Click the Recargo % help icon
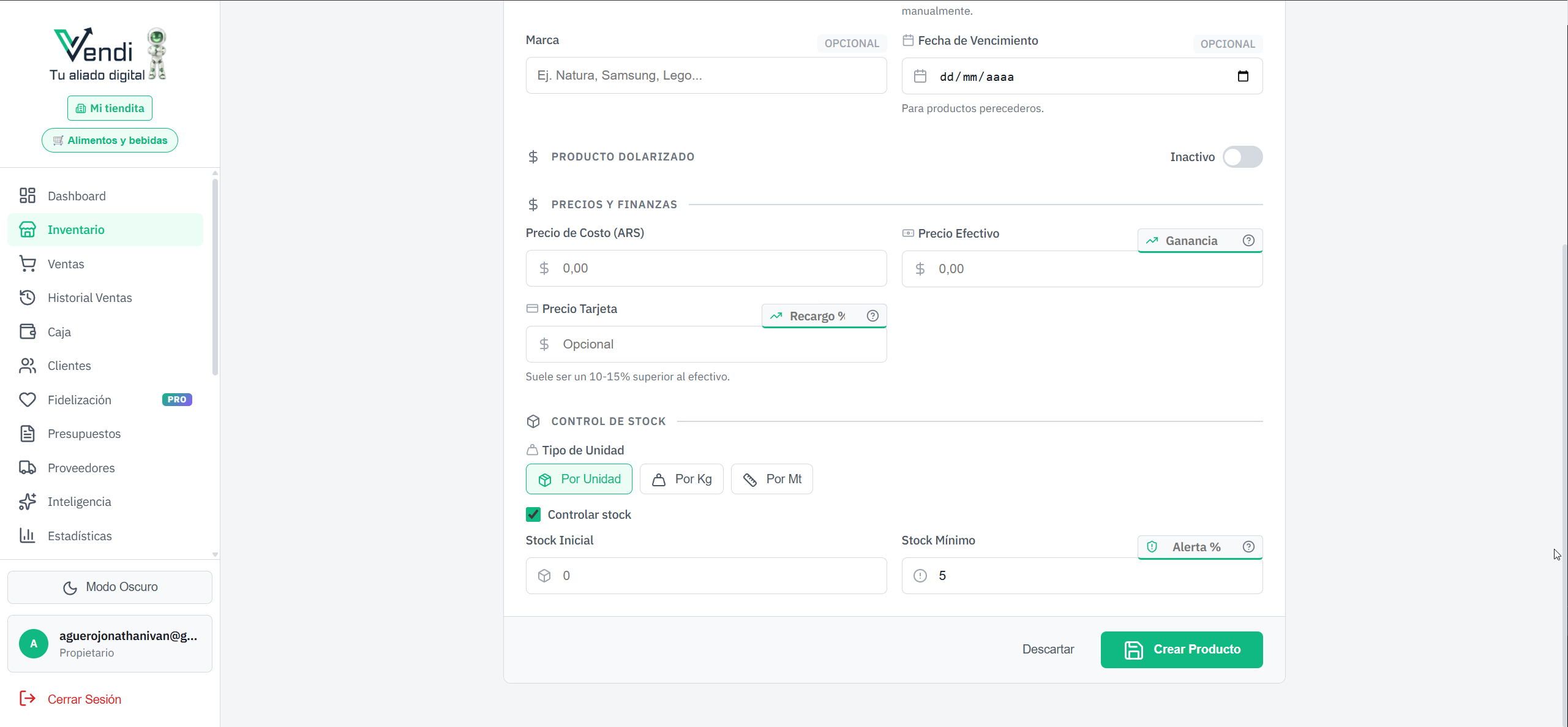This screenshot has height=727, width=1568. pos(872,316)
